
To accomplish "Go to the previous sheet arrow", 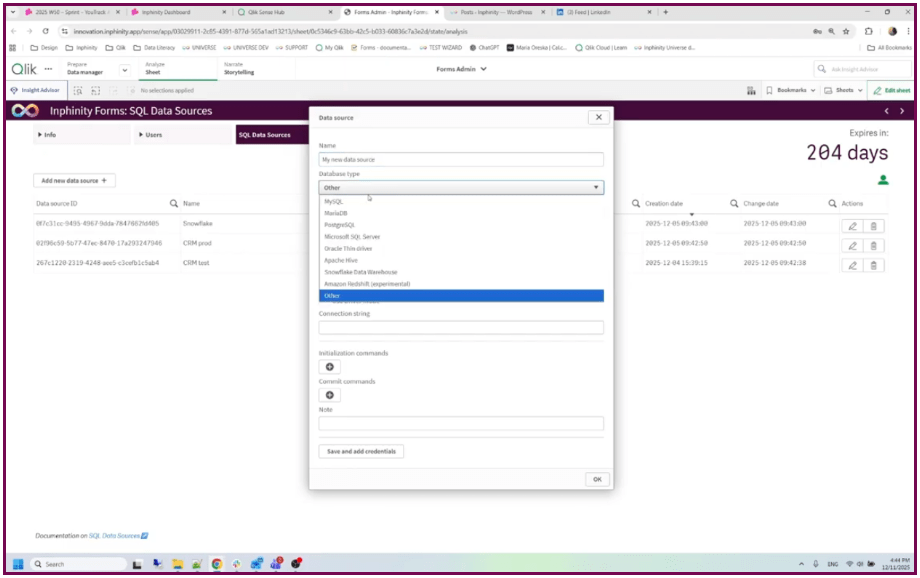I will click(887, 111).
